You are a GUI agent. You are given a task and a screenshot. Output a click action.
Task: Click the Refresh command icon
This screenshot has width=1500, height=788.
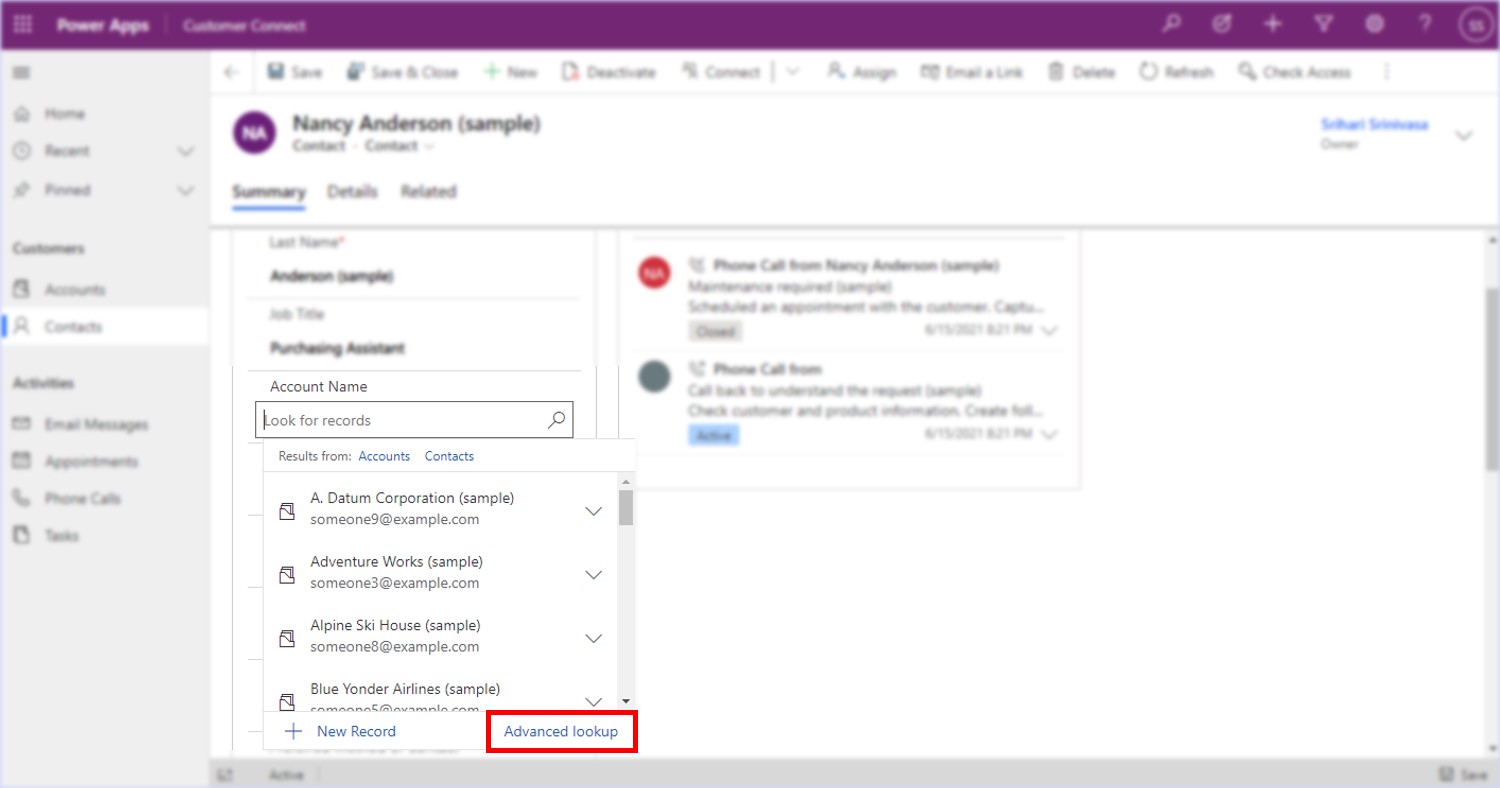pos(1148,72)
